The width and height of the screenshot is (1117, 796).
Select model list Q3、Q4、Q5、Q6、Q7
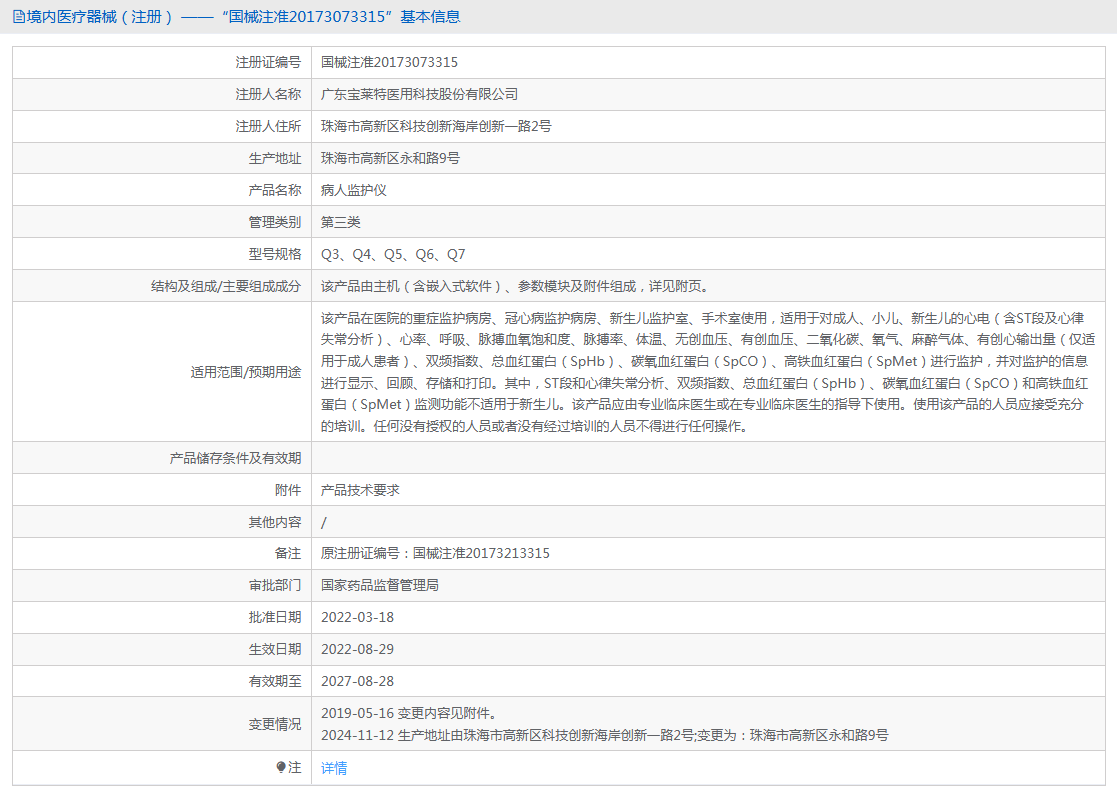coord(393,254)
